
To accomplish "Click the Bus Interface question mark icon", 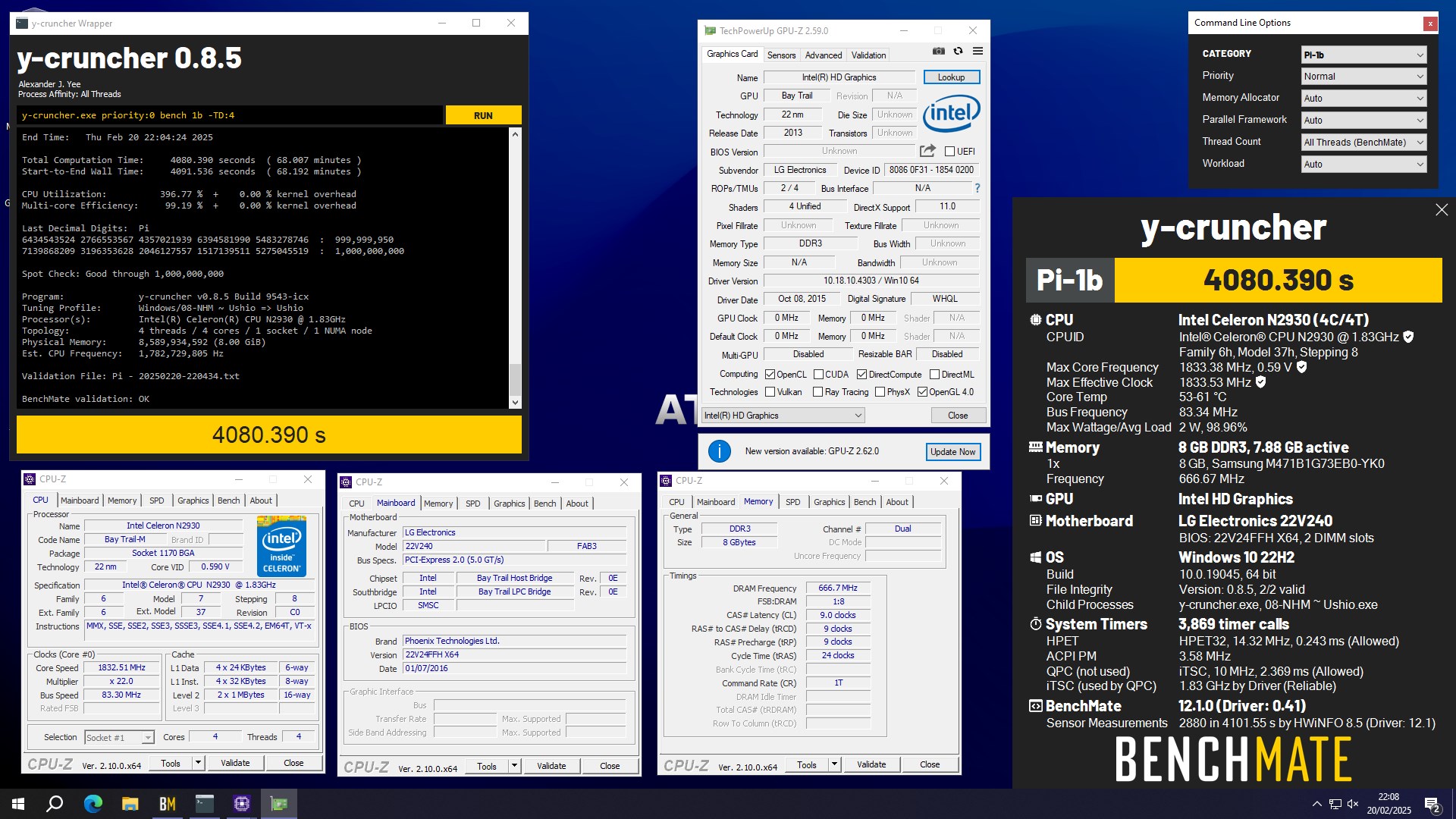I will (x=977, y=188).
